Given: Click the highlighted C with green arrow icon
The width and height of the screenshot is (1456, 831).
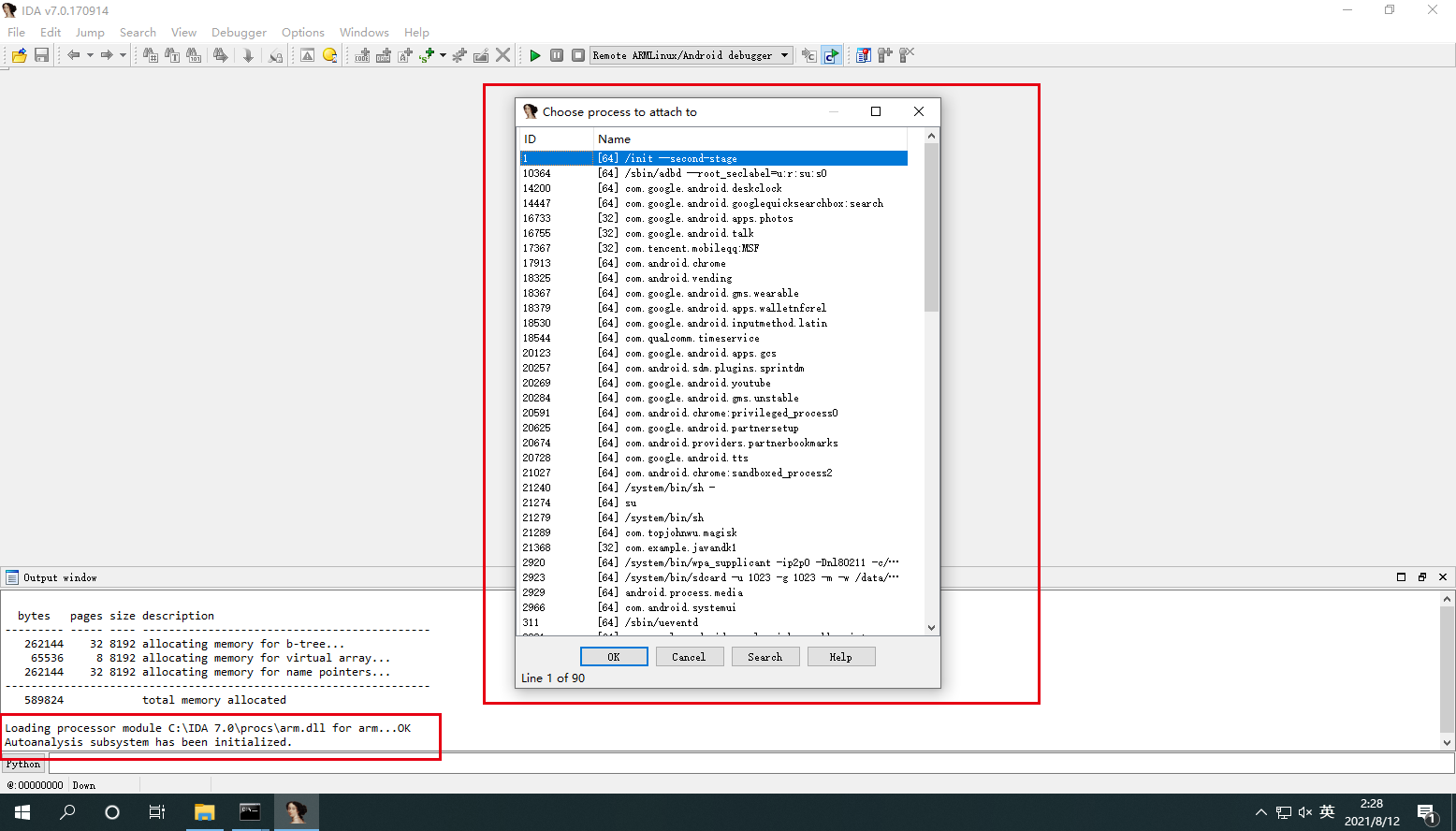Looking at the screenshot, I should (831, 55).
